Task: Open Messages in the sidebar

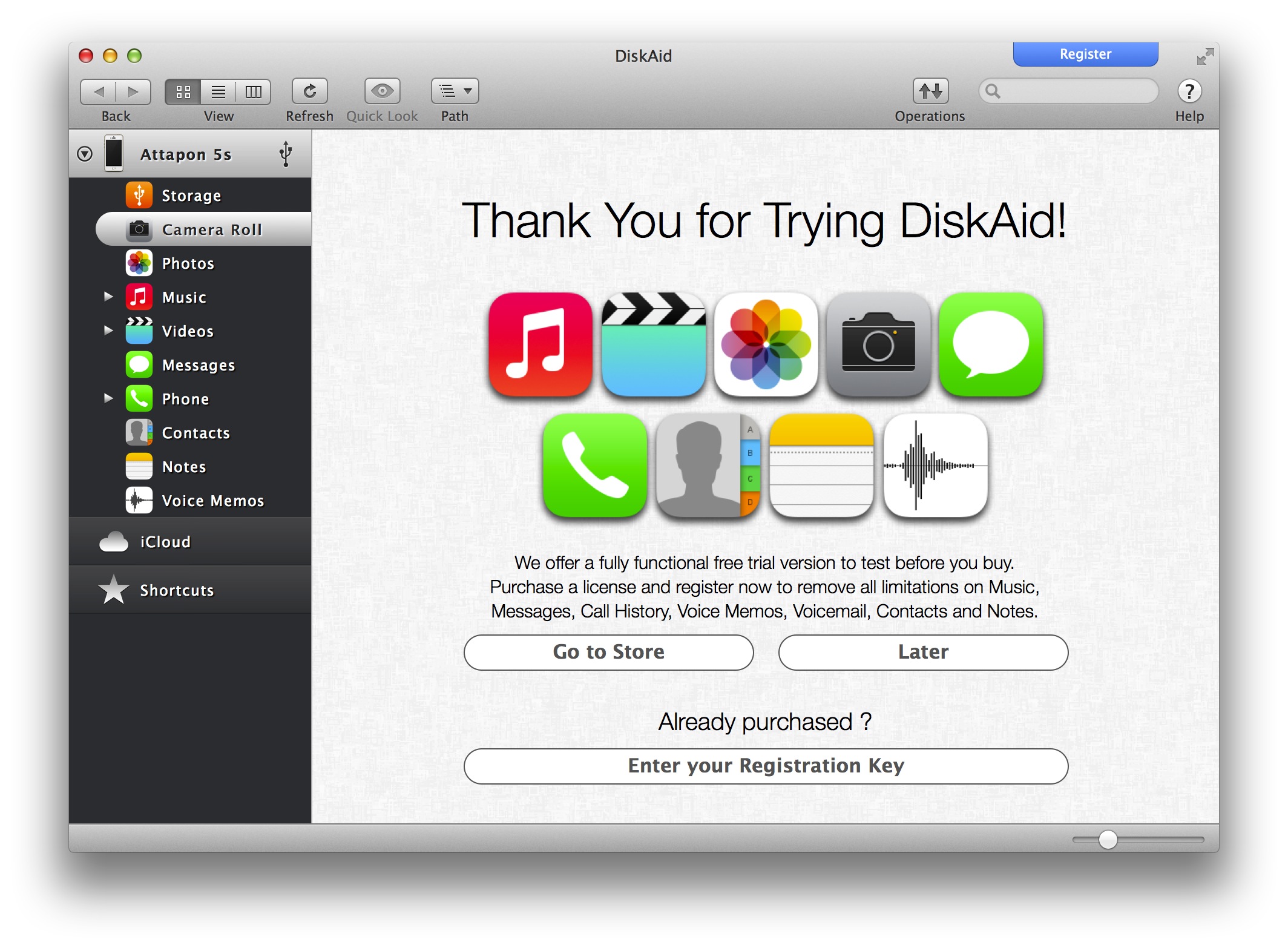Action: point(190,364)
